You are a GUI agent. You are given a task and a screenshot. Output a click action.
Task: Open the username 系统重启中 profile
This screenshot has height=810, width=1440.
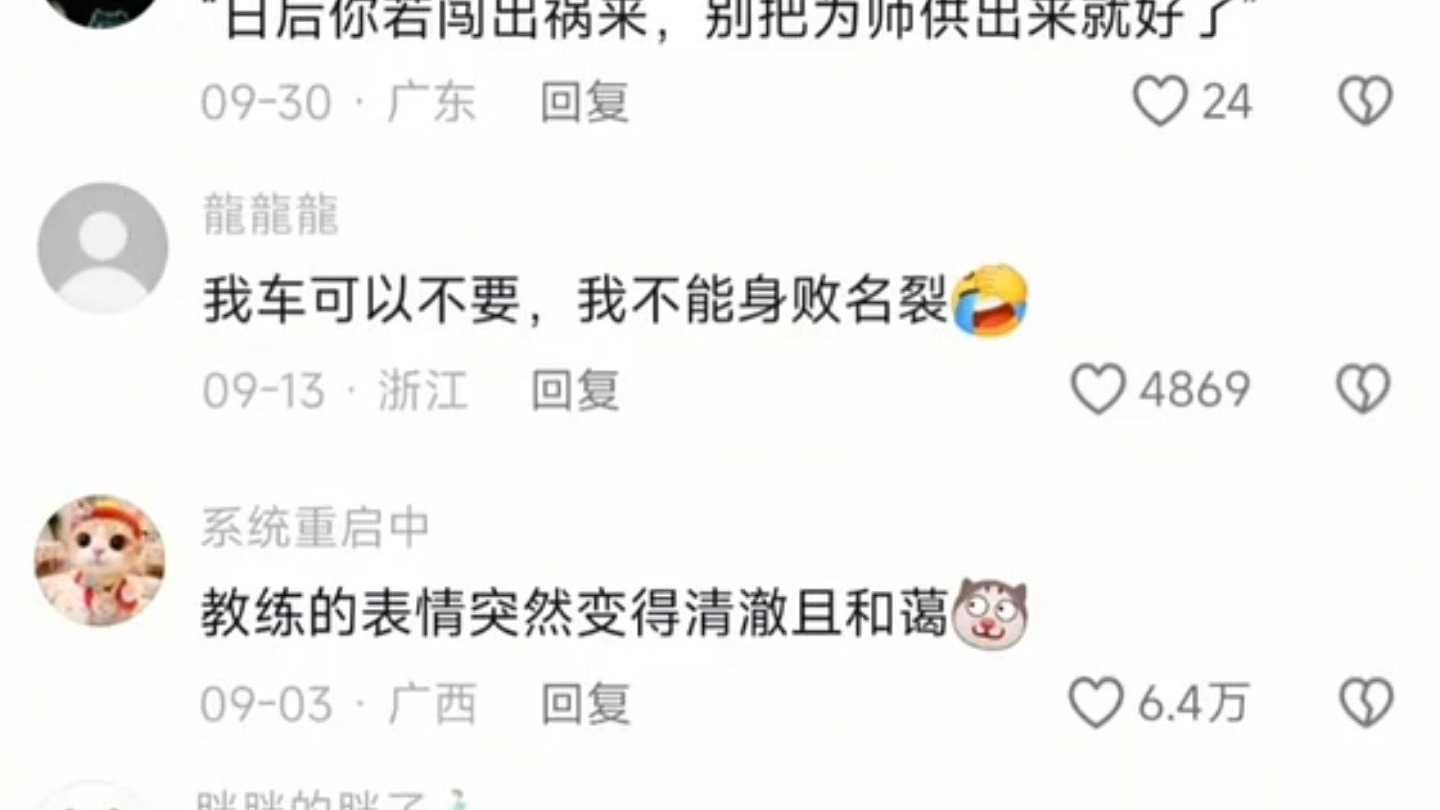[315, 528]
